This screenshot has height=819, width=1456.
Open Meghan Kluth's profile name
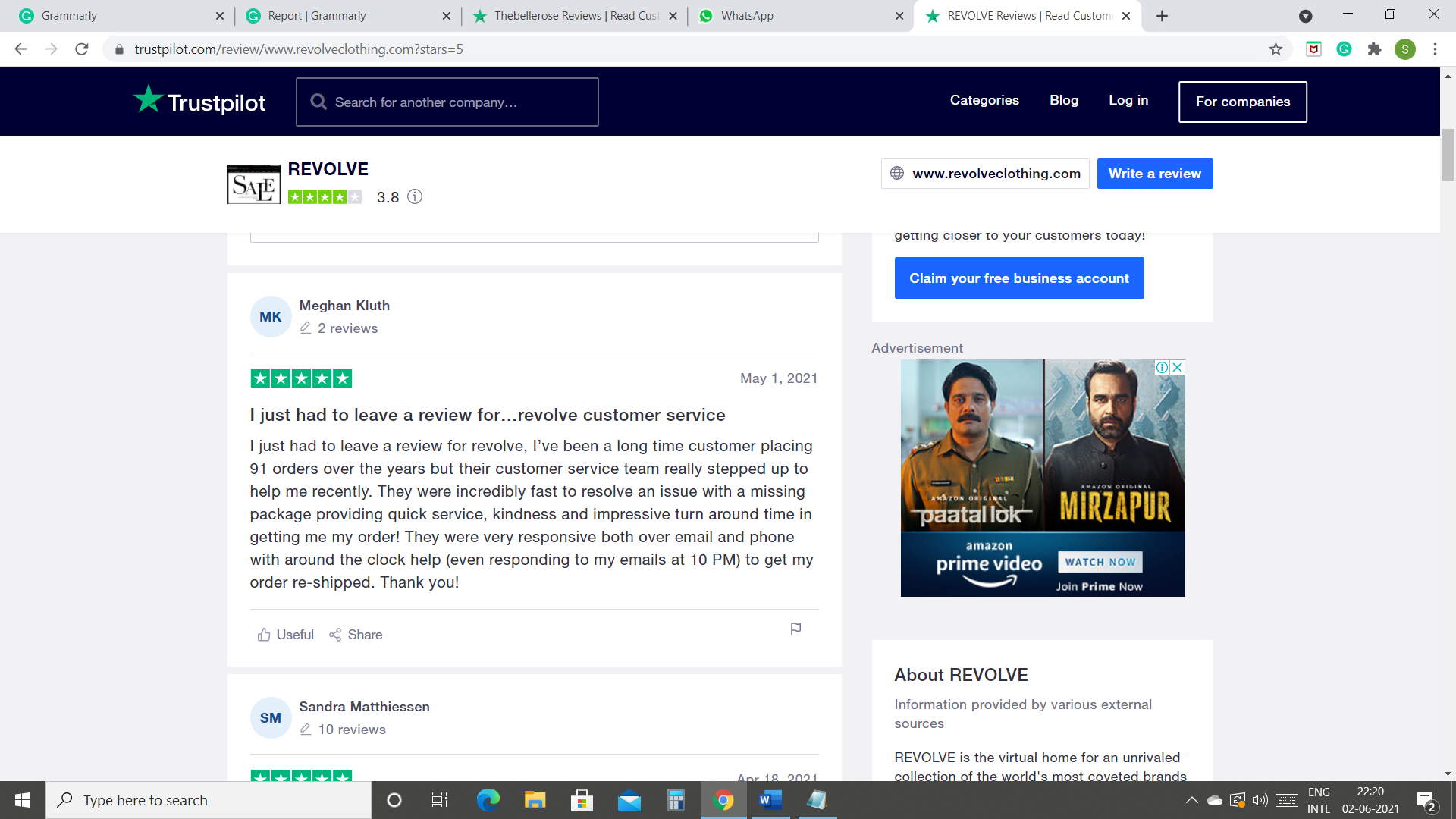[344, 306]
